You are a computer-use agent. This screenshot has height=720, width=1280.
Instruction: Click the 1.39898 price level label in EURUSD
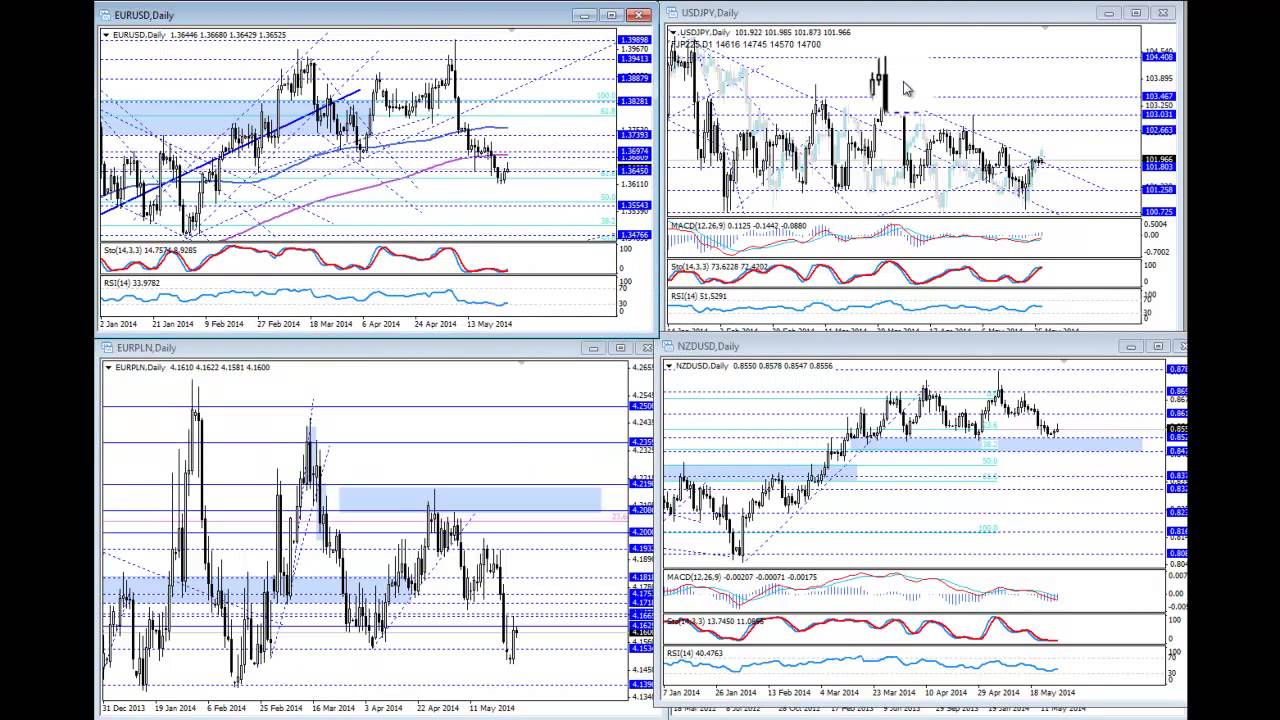[x=634, y=40]
